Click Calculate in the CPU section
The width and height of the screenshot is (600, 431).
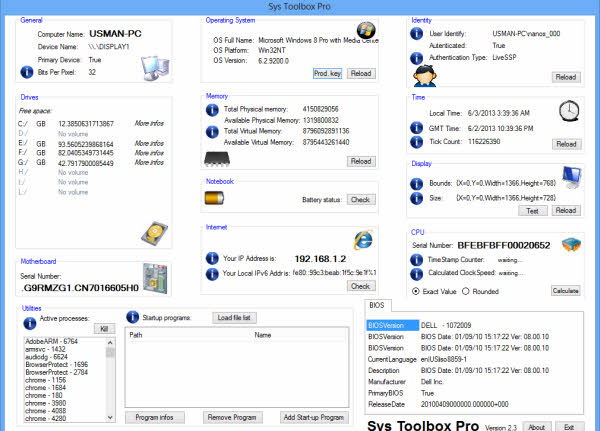point(566,291)
